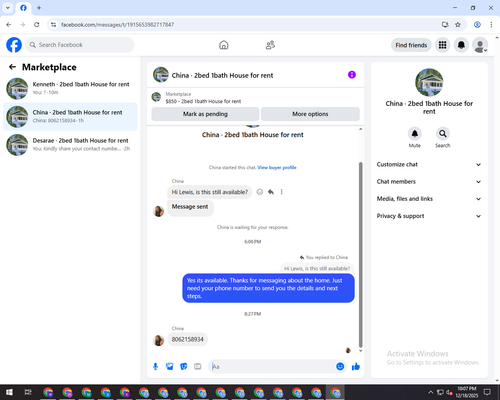Go back in browser history
500x400 pixels.
pos(9,25)
